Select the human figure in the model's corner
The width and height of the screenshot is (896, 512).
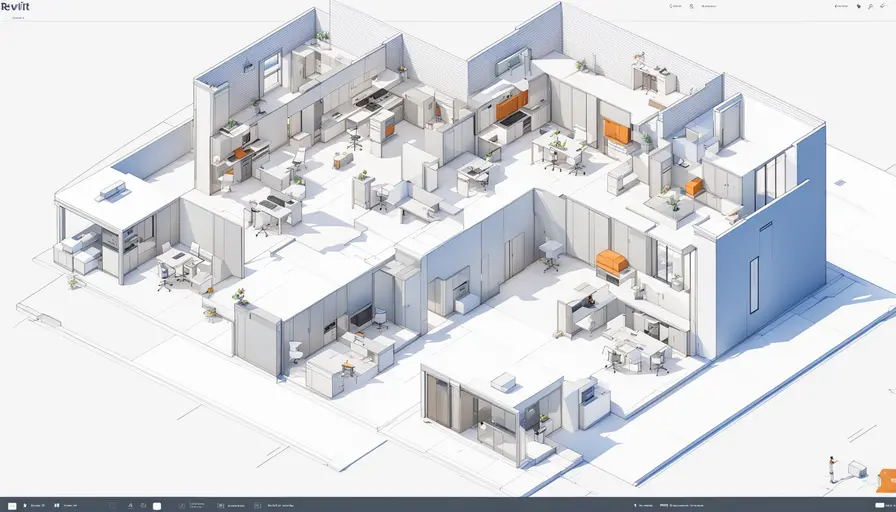(831, 467)
